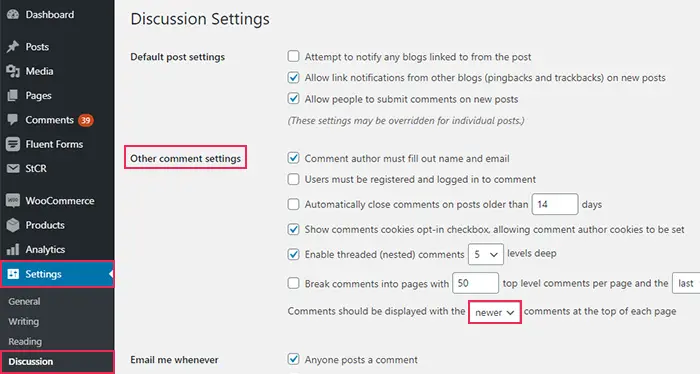The image size is (700, 374).
Task: Click the Analytics bar chart icon
Action: click(x=13, y=249)
